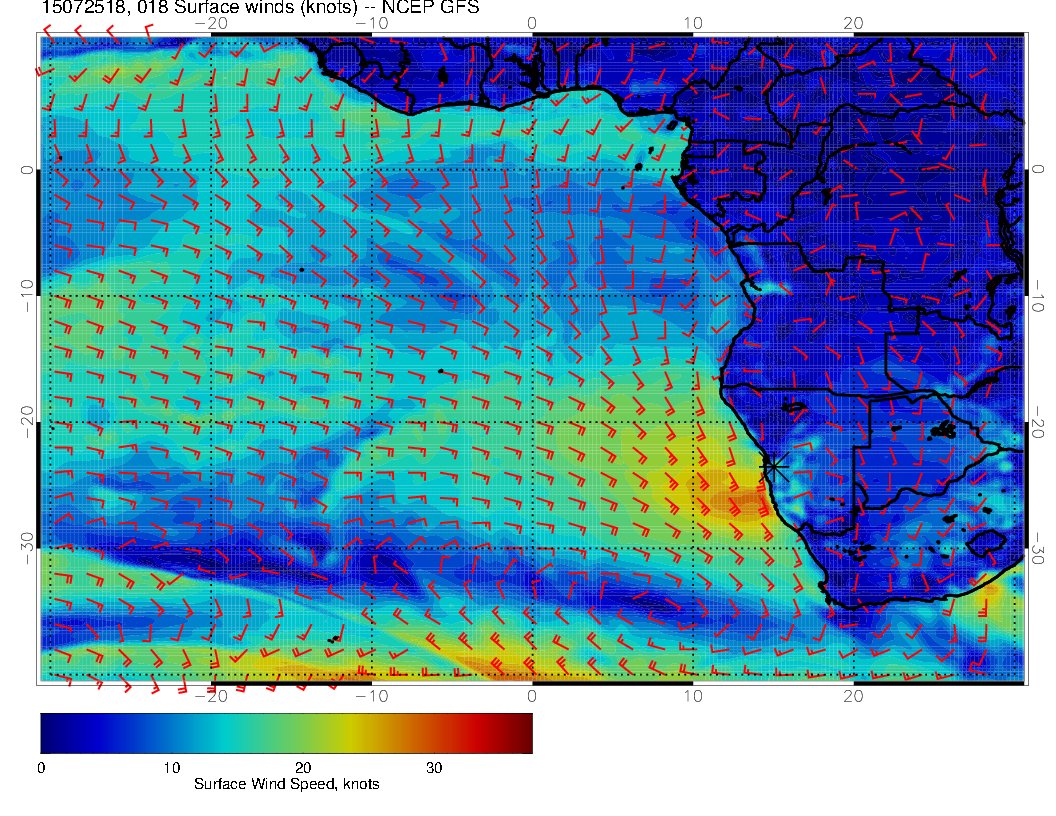Image resolution: width=1056 pixels, height=816 pixels.
Task: Click the cyan 10-knot section of the colorbar
Action: click(172, 732)
